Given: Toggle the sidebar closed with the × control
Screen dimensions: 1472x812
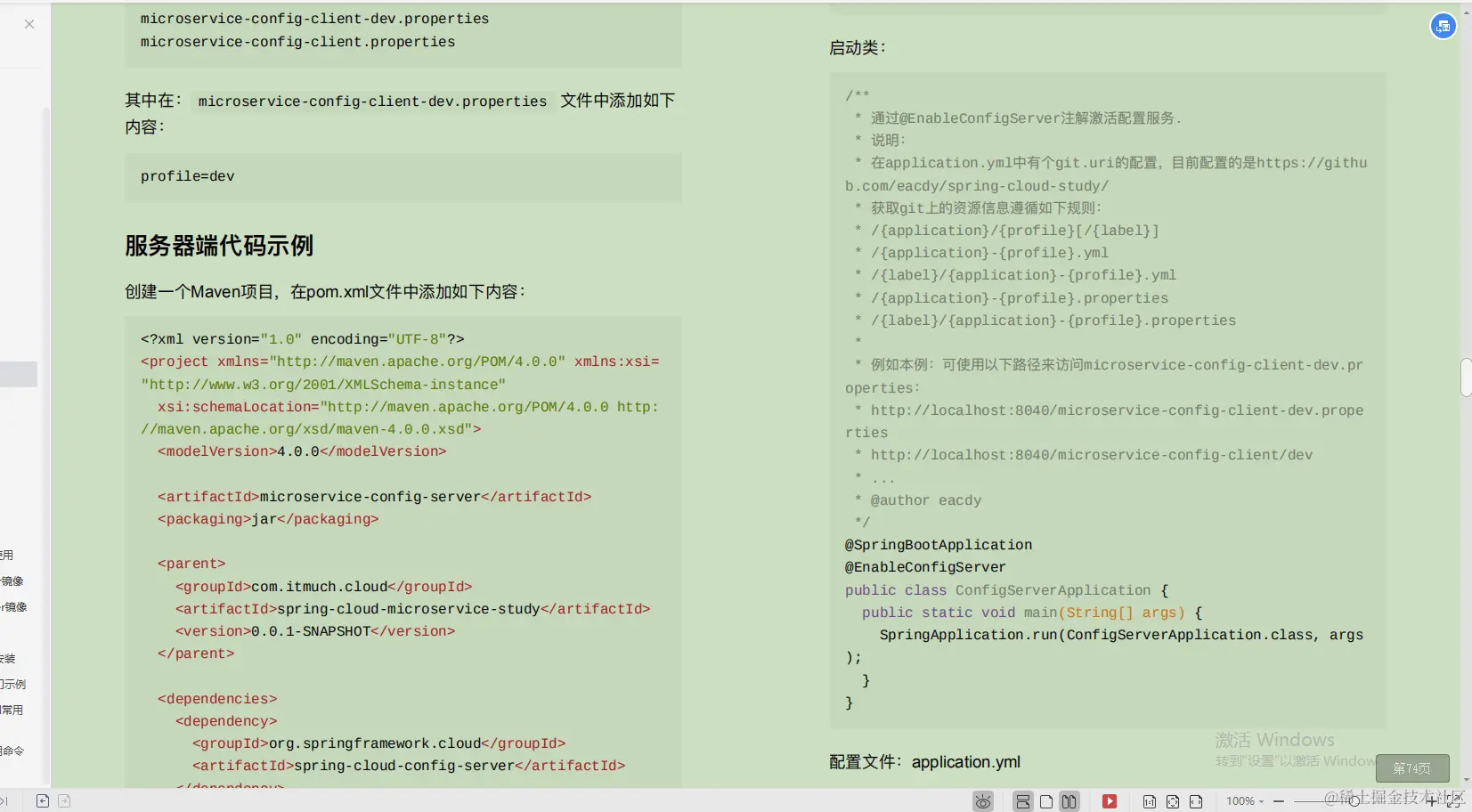Looking at the screenshot, I should pos(29,24).
